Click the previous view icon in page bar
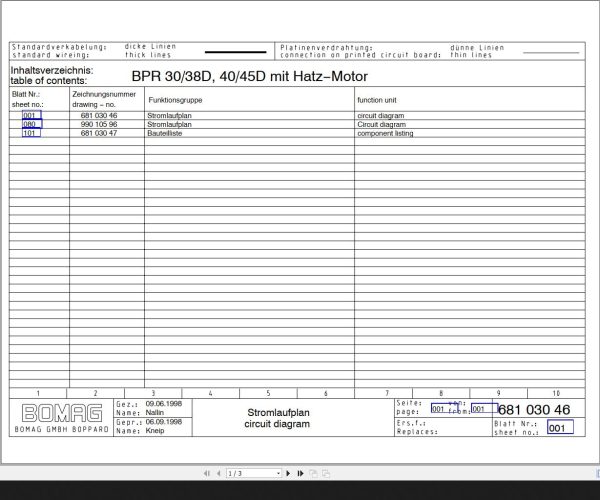The height and width of the screenshot is (500, 600). coord(313,473)
